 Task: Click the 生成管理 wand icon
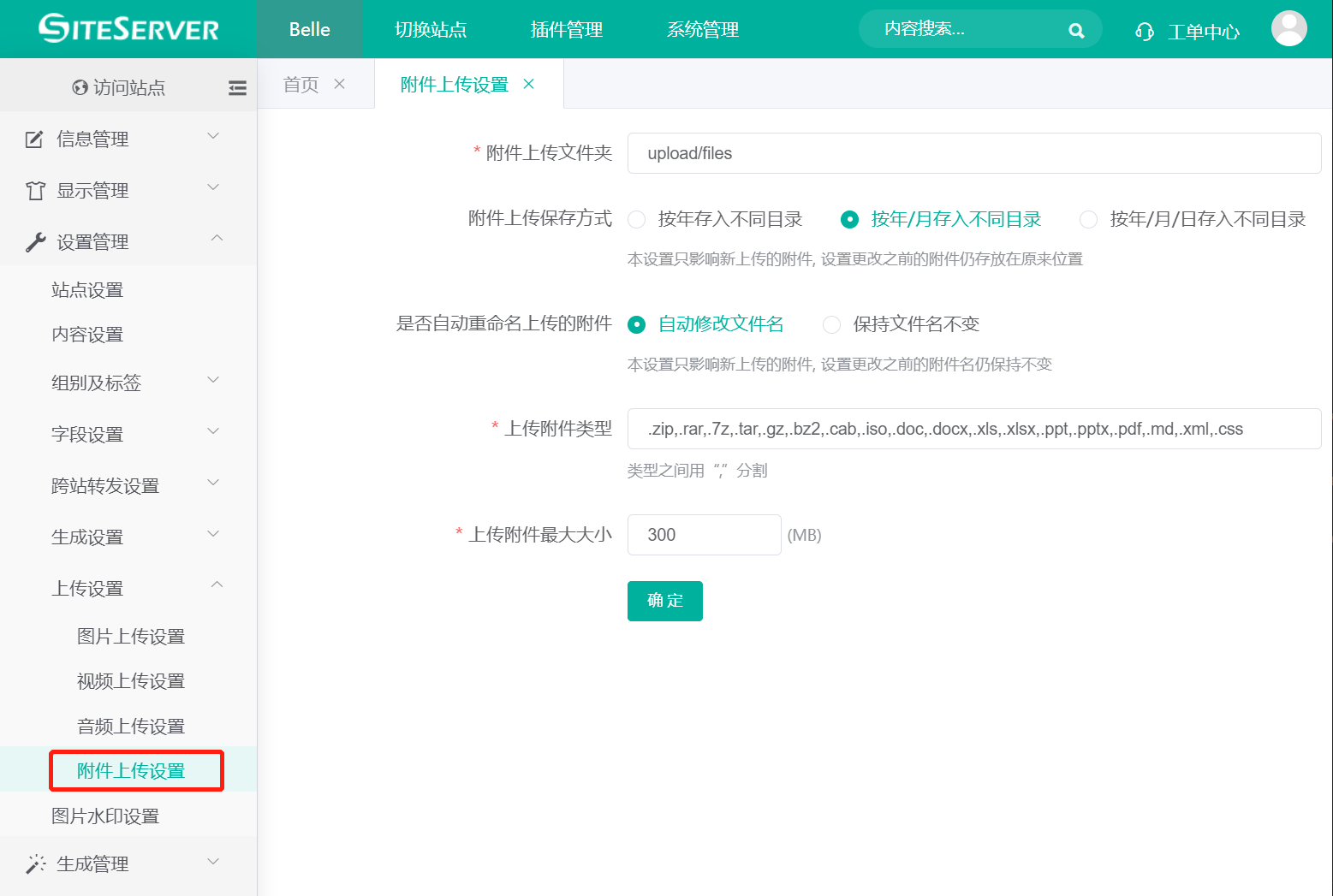[x=34, y=863]
